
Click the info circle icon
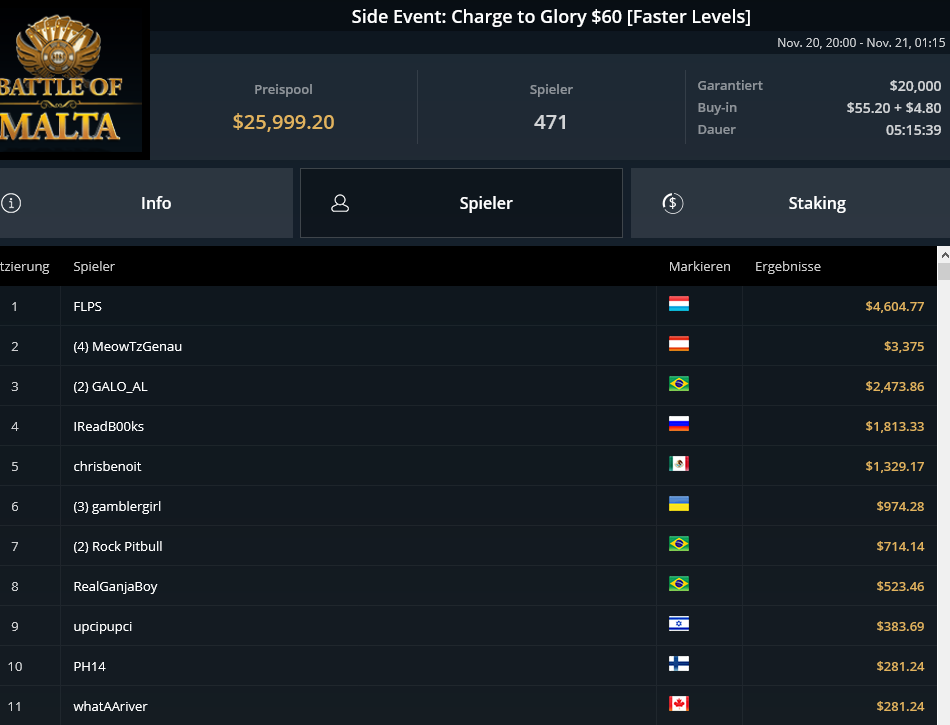point(11,203)
